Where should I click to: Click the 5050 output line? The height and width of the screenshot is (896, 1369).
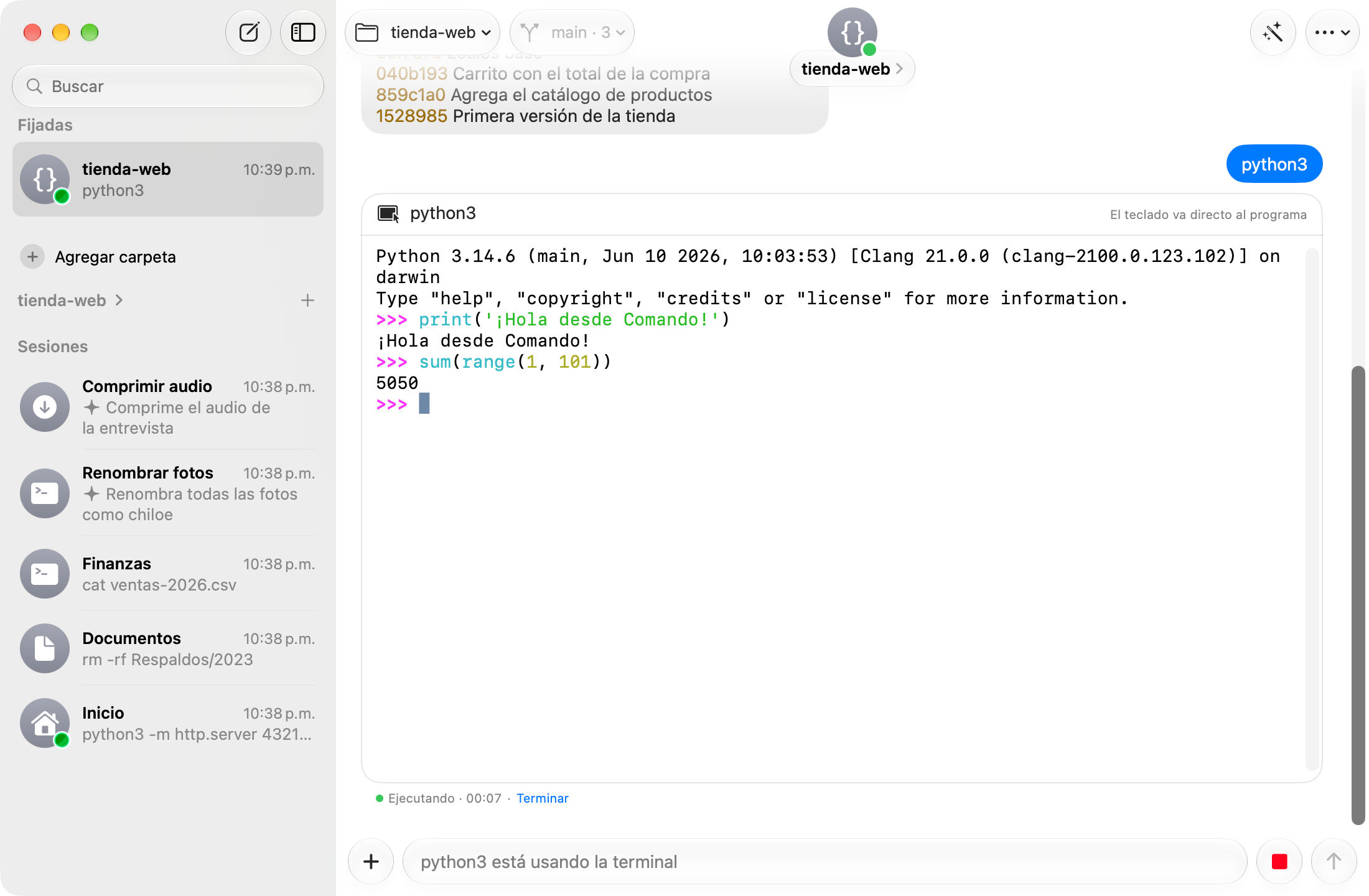pyautogui.click(x=397, y=383)
